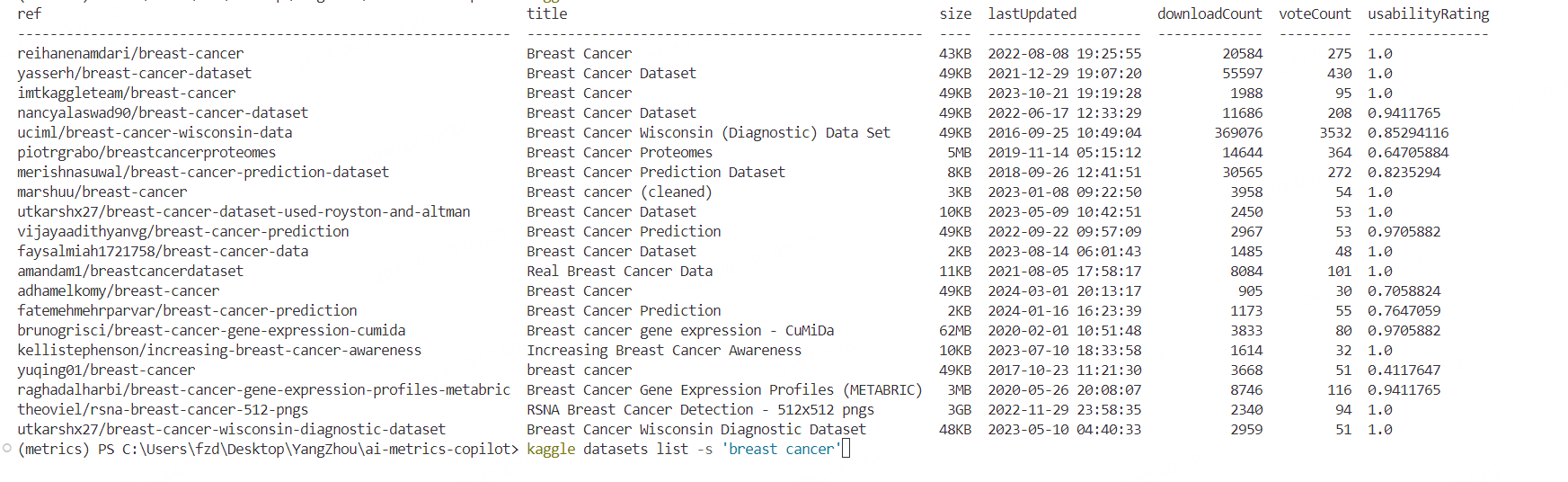This screenshot has height=482, width=1568.
Task: Click the 369076 download count value
Action: coord(1238,133)
